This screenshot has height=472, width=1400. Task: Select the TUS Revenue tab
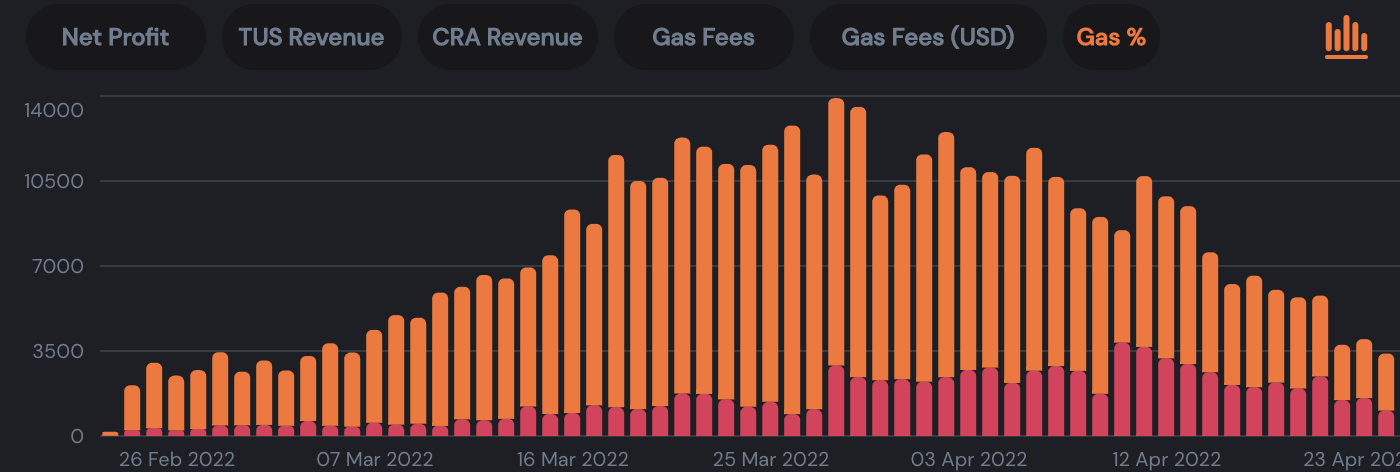311,37
